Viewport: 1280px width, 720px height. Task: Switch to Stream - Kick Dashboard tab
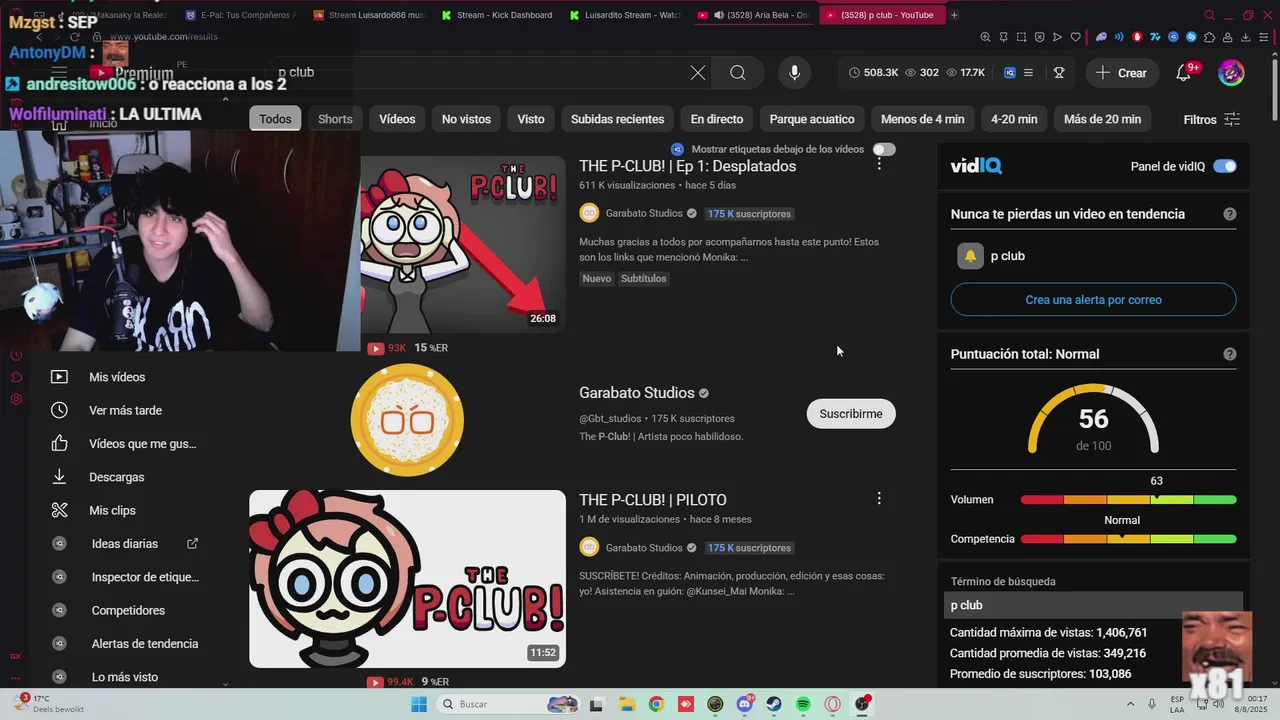tap(496, 15)
